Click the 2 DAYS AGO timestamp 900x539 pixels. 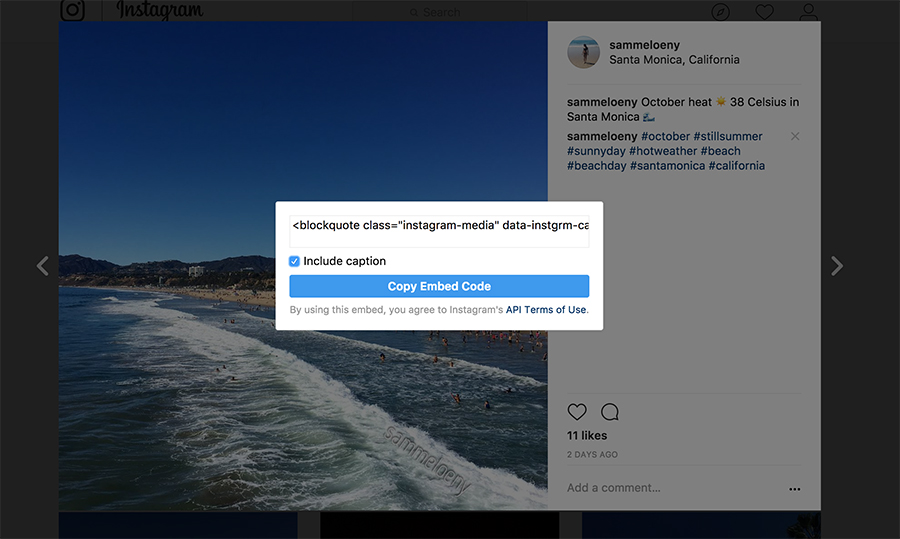(592, 455)
